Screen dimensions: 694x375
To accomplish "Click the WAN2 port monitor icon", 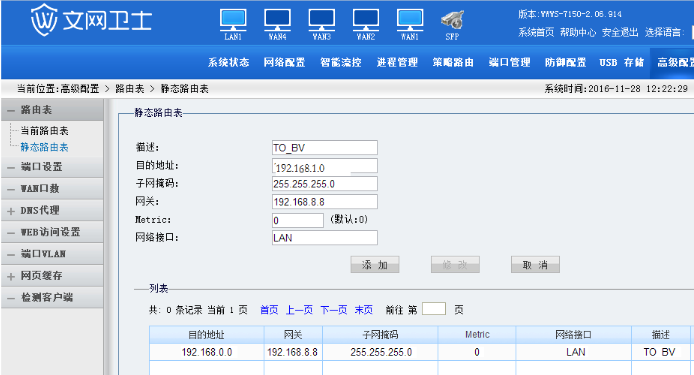I will pos(366,20).
